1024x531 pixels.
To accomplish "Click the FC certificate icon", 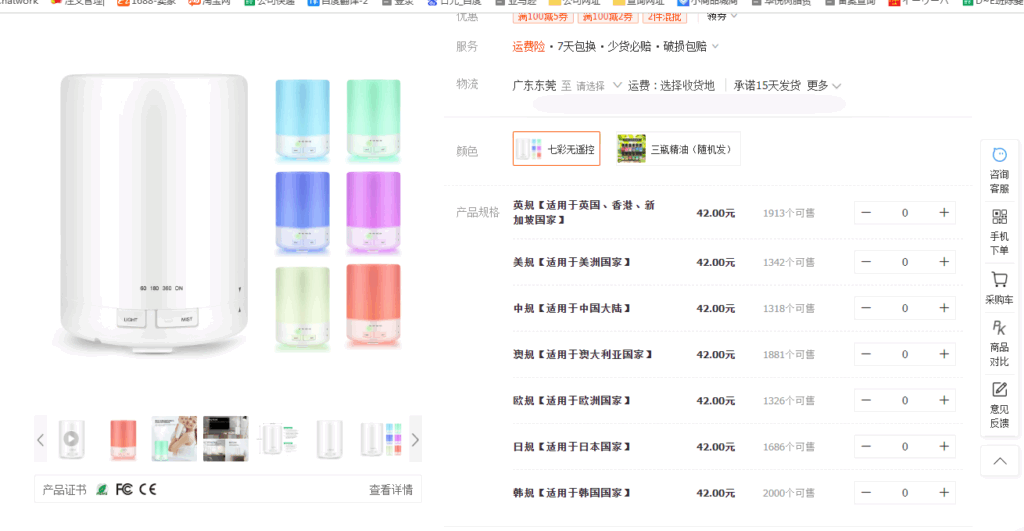I will click(x=123, y=489).
